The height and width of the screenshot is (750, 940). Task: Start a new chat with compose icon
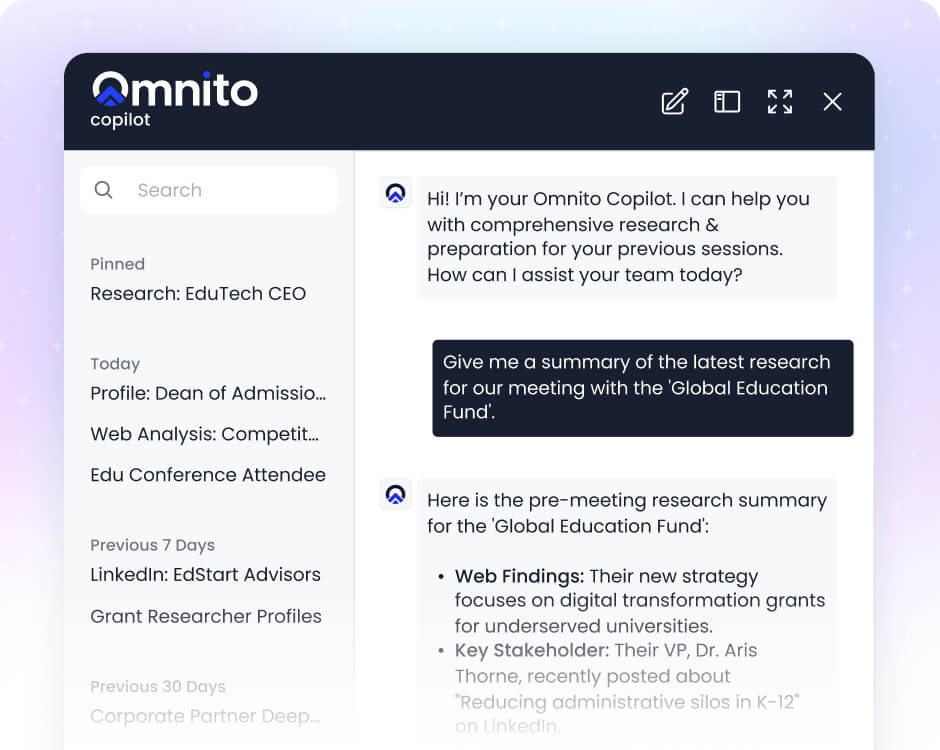click(674, 101)
